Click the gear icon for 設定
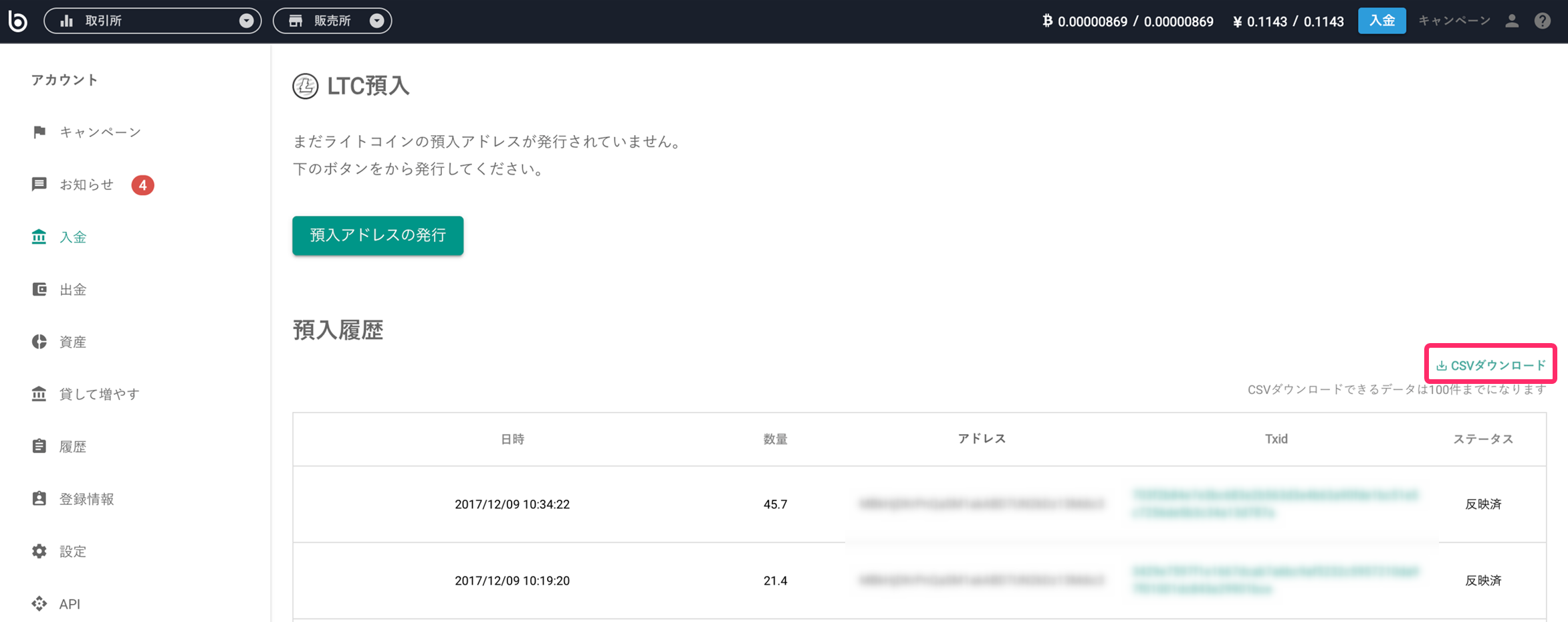The width and height of the screenshot is (1568, 622). 39,550
